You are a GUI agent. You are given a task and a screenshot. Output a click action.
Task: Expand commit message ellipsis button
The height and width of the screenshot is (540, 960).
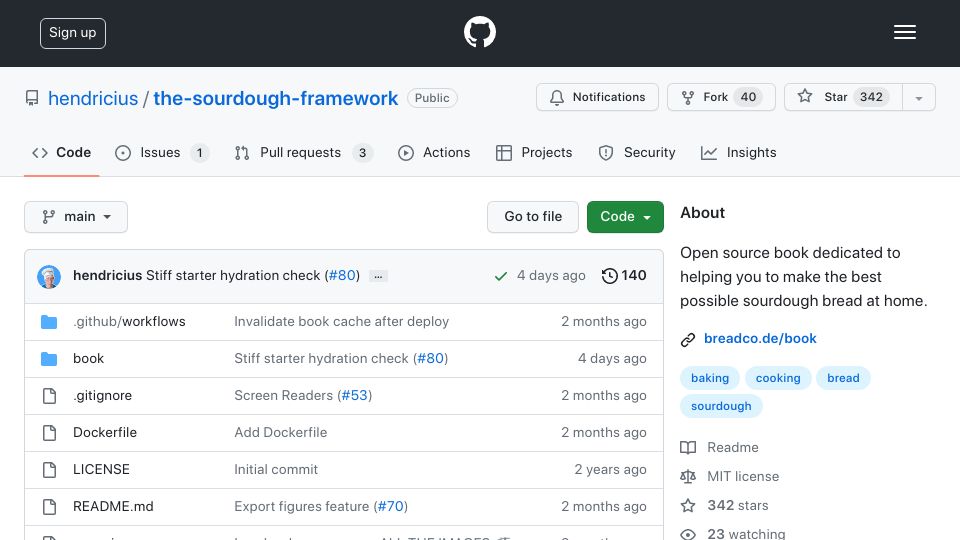click(378, 276)
